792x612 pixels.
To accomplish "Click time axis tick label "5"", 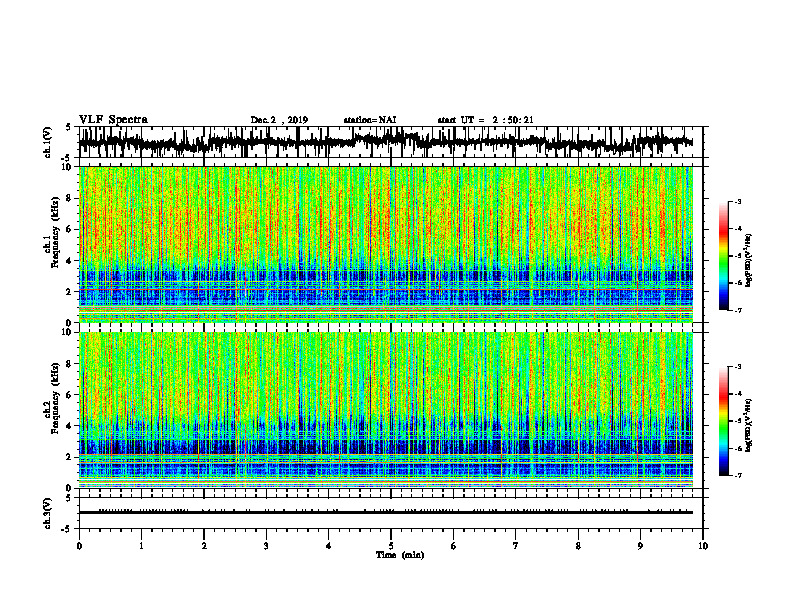I will pos(391,546).
